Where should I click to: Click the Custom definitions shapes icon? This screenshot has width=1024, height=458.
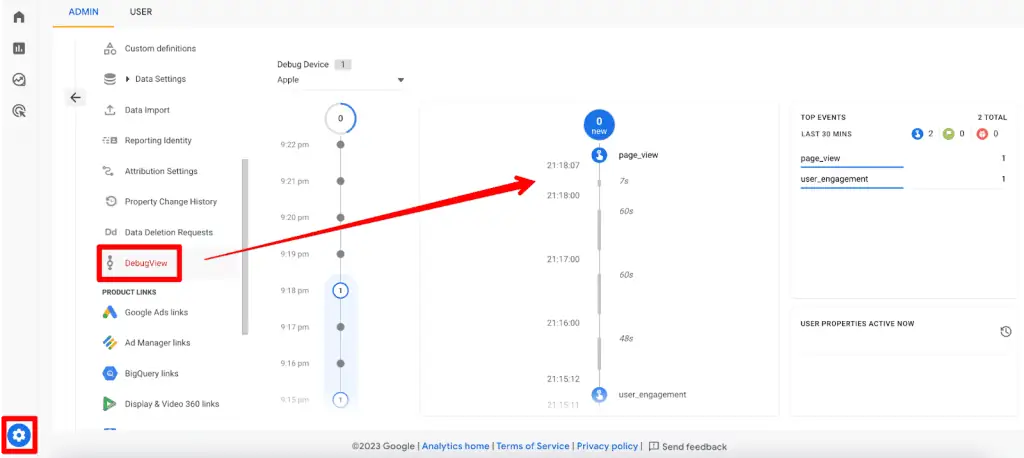click(110, 48)
